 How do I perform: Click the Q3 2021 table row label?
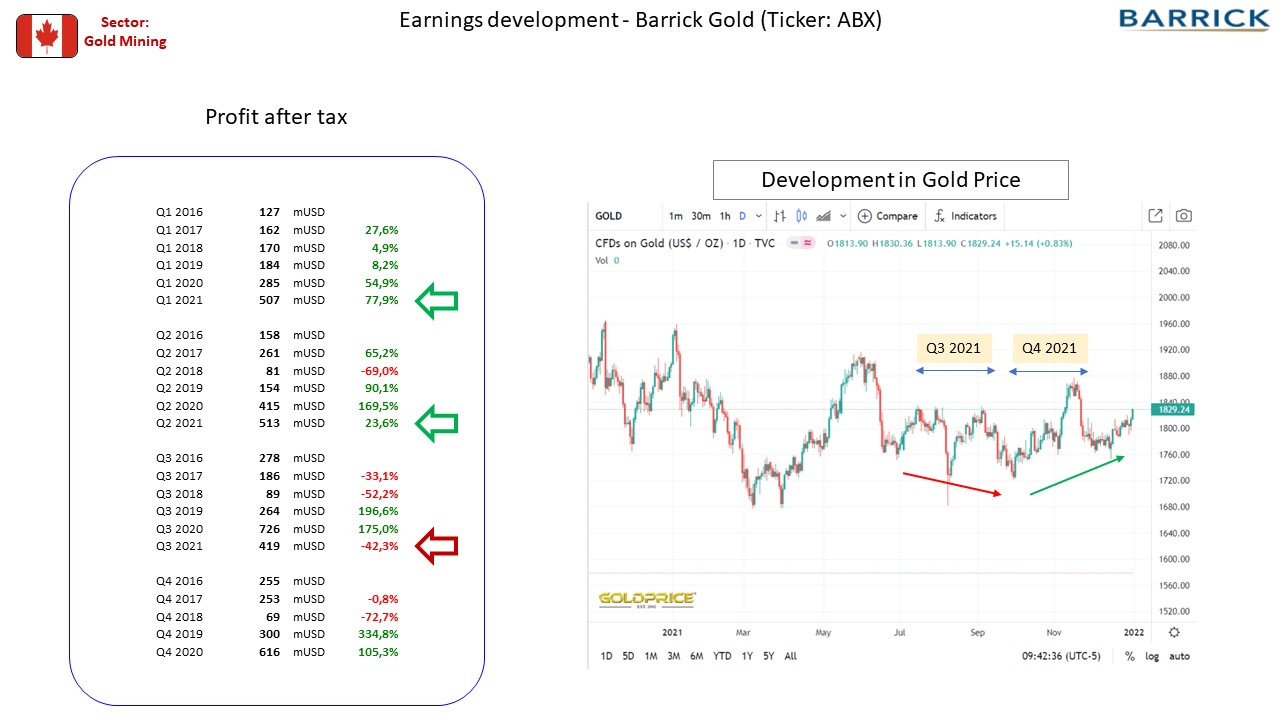pos(179,546)
